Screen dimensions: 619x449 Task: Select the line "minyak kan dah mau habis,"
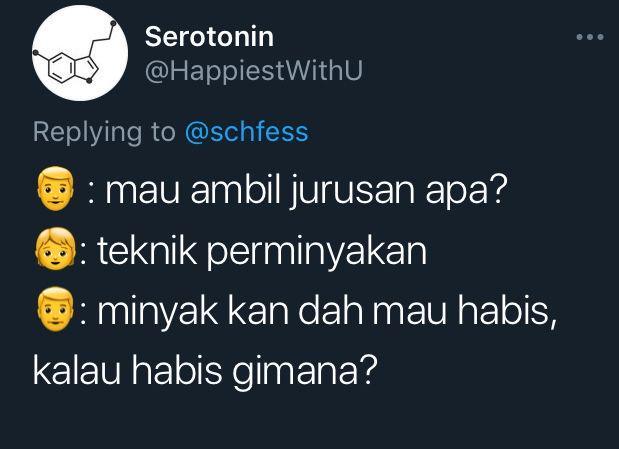(327, 312)
